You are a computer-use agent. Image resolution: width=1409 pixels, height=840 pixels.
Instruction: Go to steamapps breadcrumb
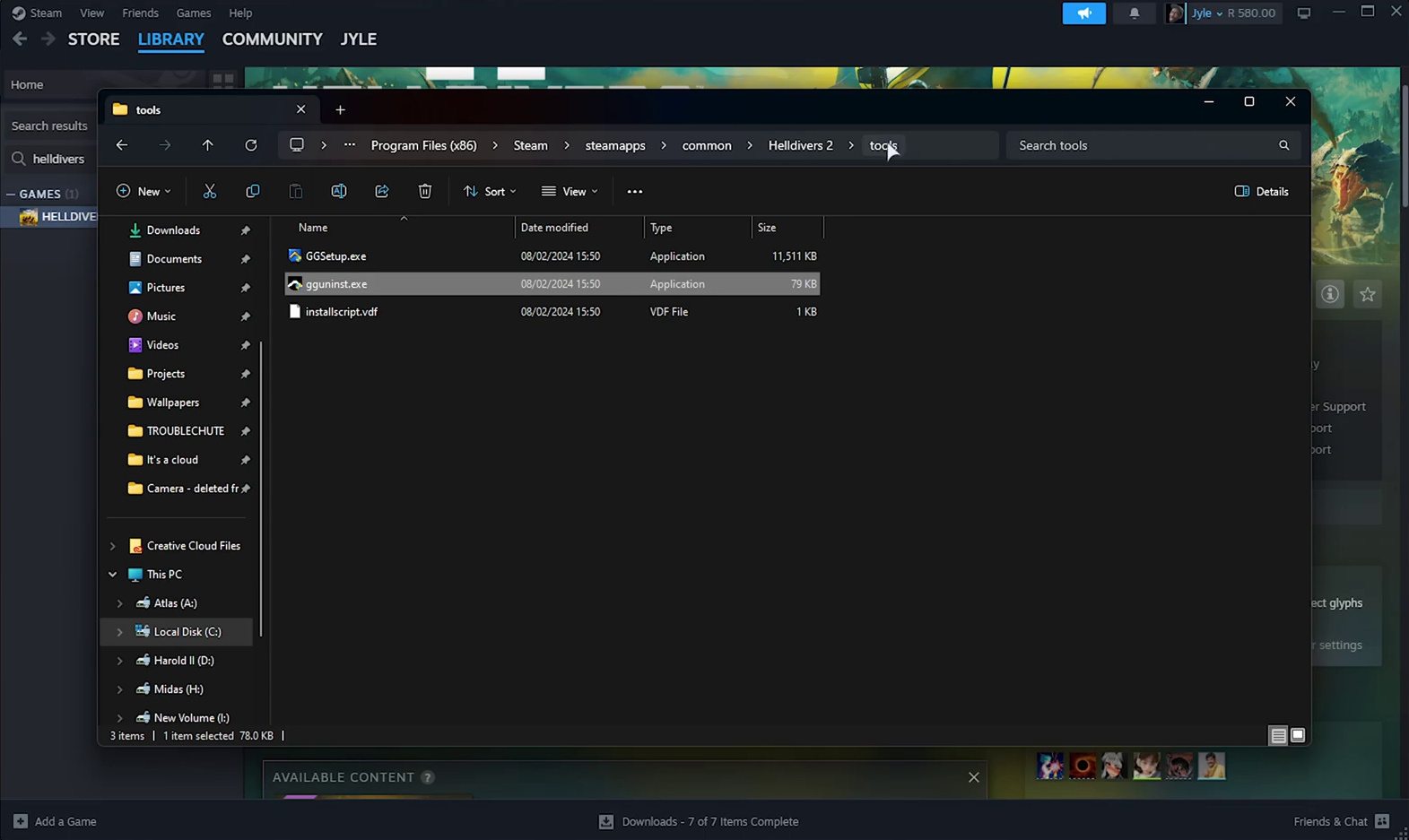(x=615, y=145)
